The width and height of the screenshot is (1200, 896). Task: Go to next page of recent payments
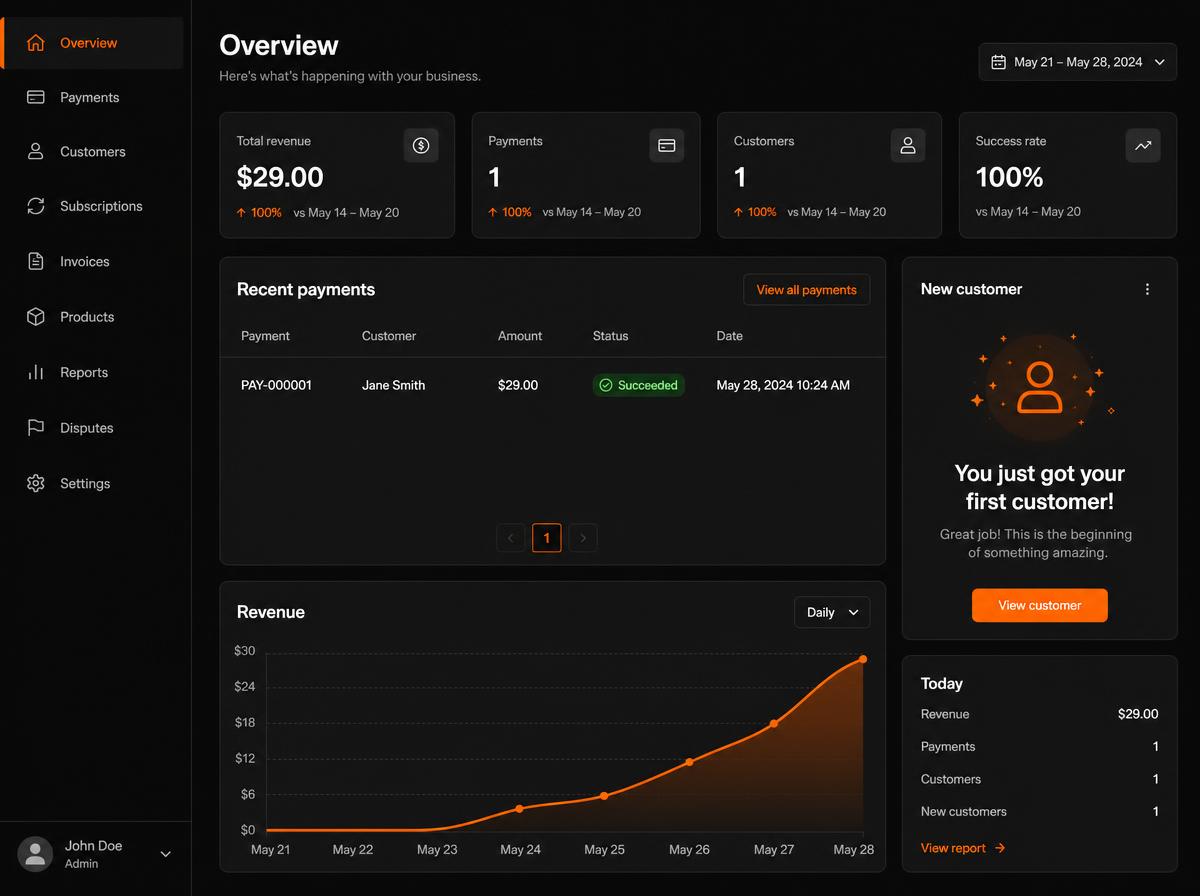583,538
